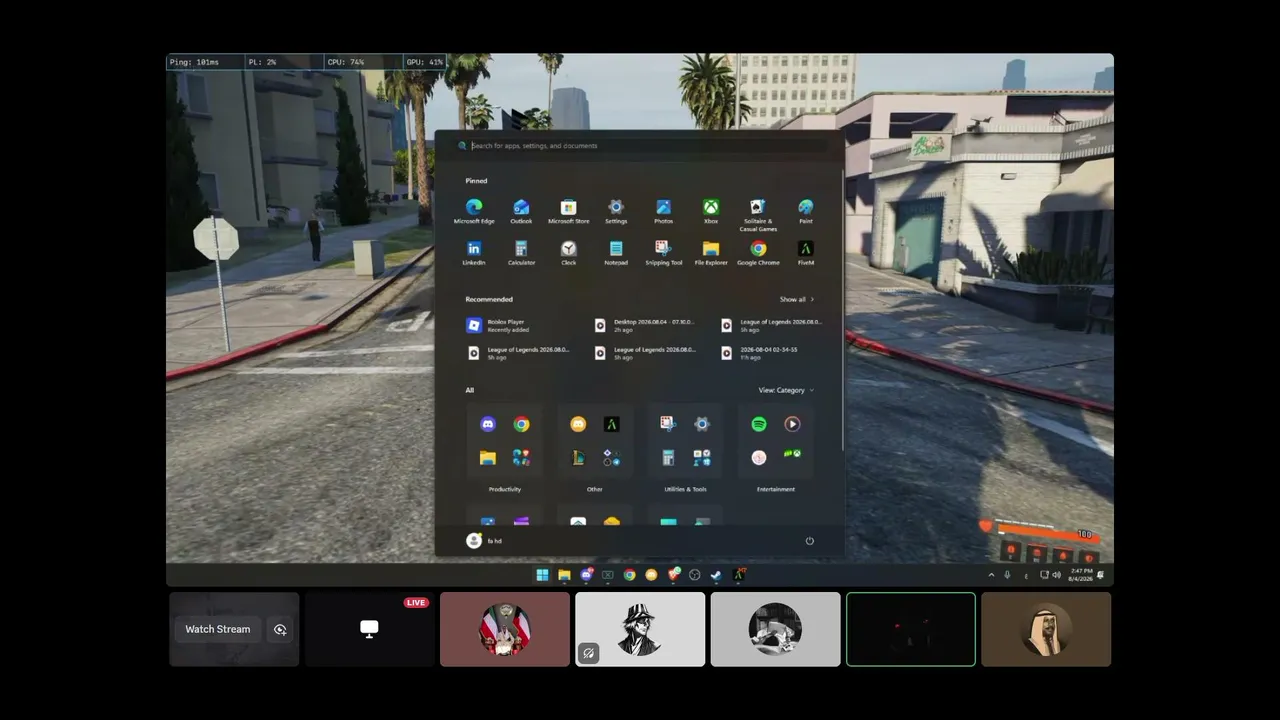Select the participant tile with hat-wearing avatar

pyautogui.click(x=640, y=629)
